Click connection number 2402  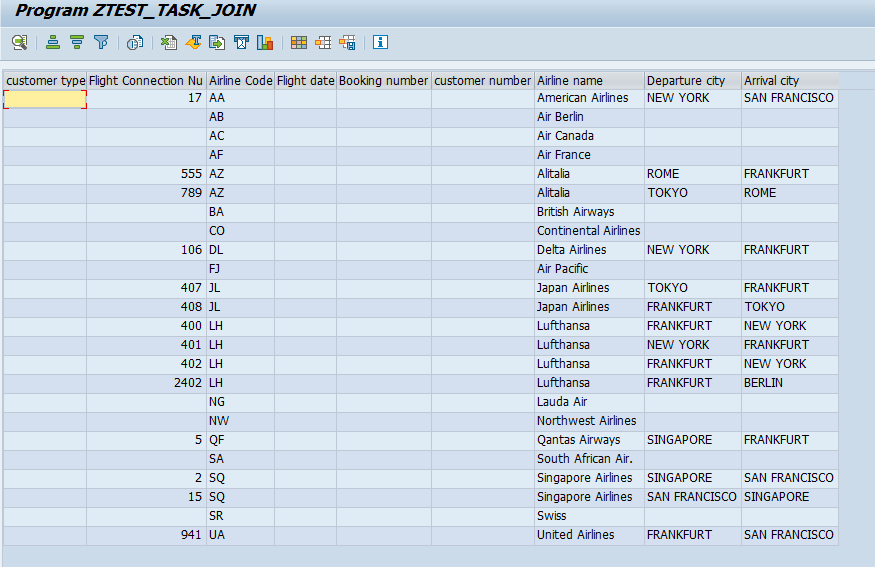click(x=146, y=383)
